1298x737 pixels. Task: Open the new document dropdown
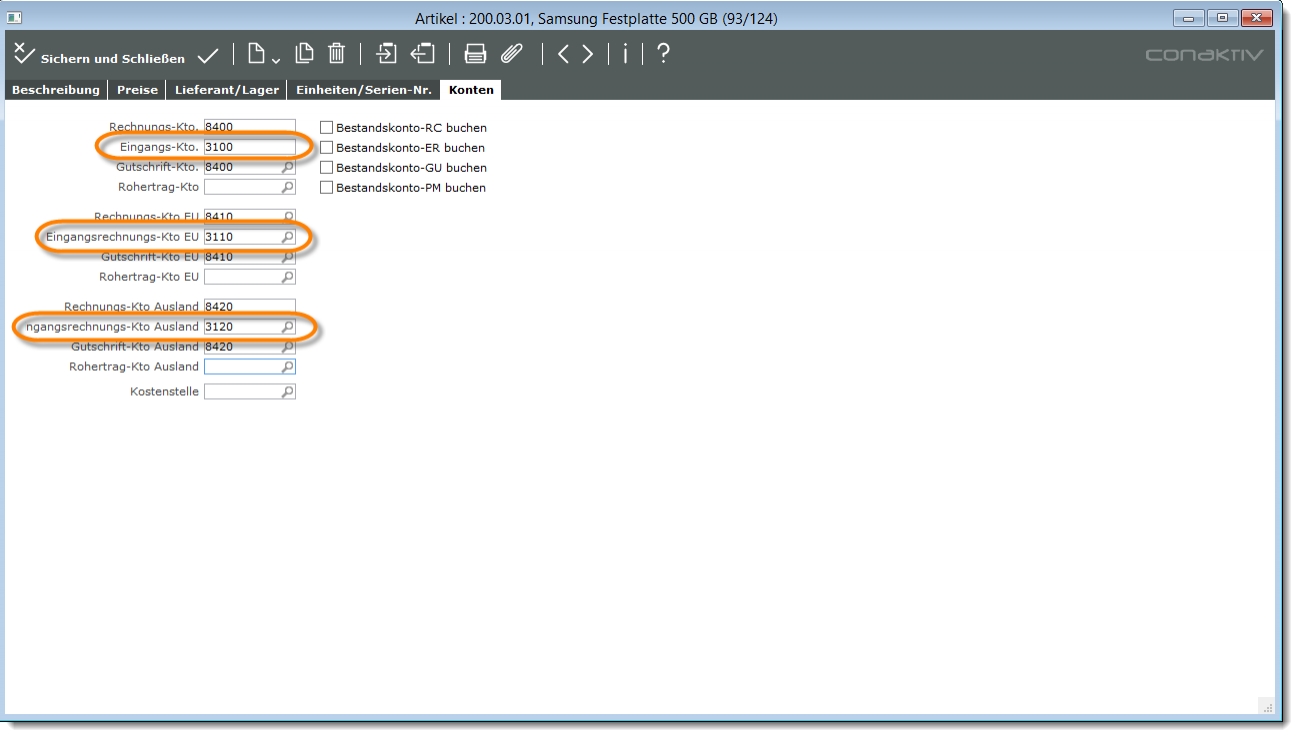pyautogui.click(x=263, y=55)
